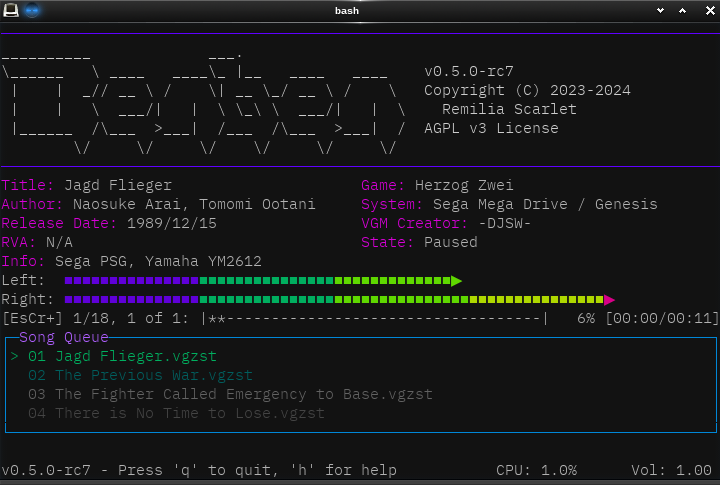The image size is (720, 485).
Task: Click the '1/18, 1 of 1:' track counter
Action: click(x=131, y=318)
